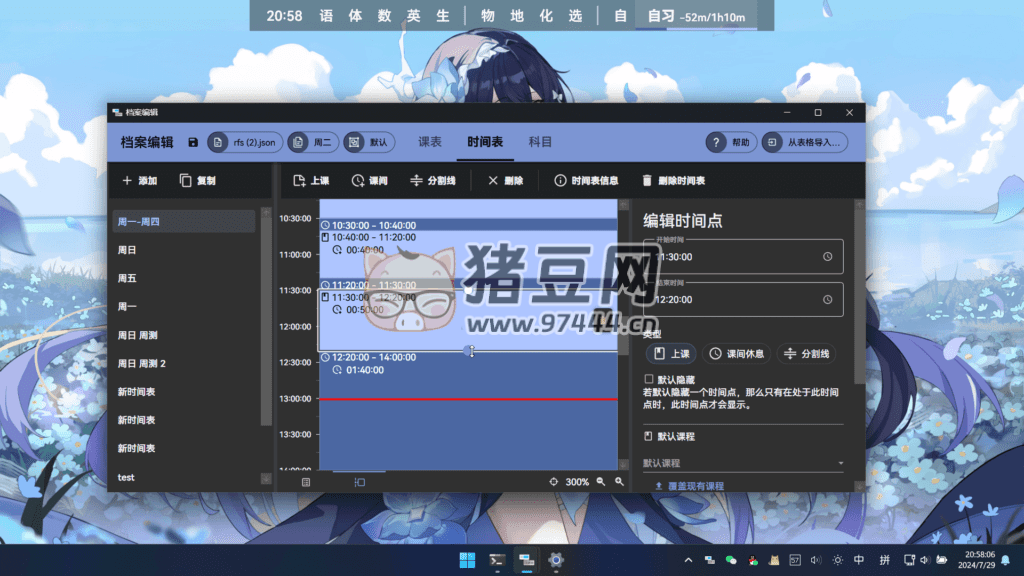Open the 周二 selector chip
Screen dimensions: 1024x576
click(313, 143)
